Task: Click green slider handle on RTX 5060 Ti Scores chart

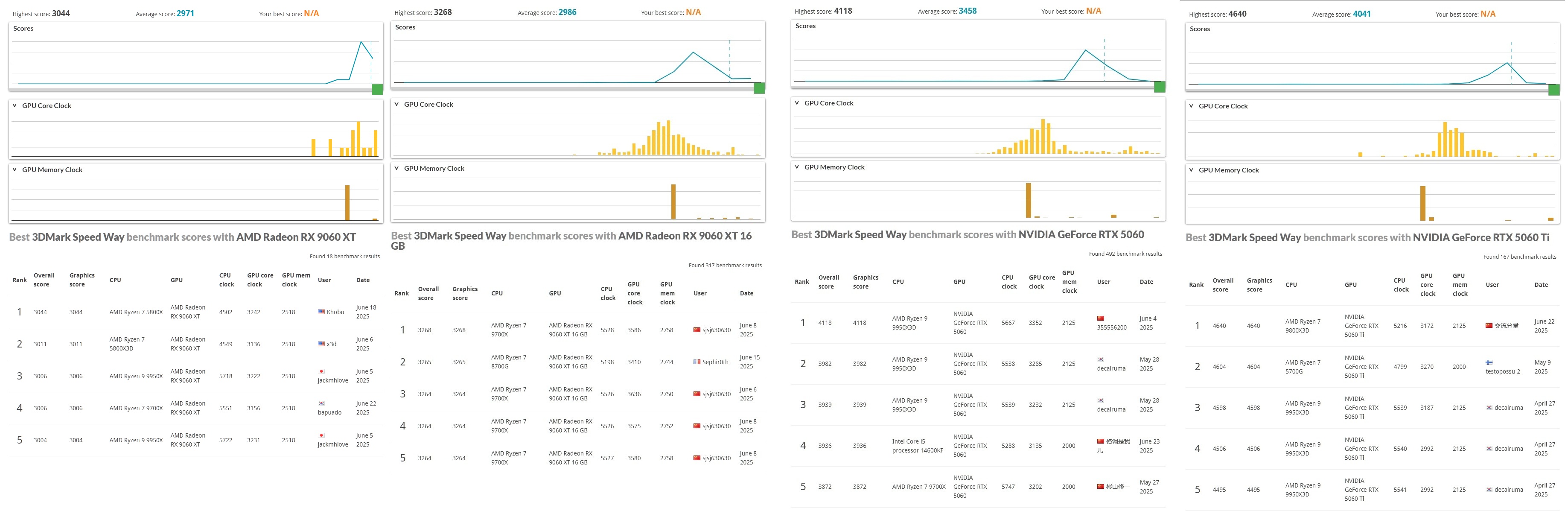Action: point(1554,90)
